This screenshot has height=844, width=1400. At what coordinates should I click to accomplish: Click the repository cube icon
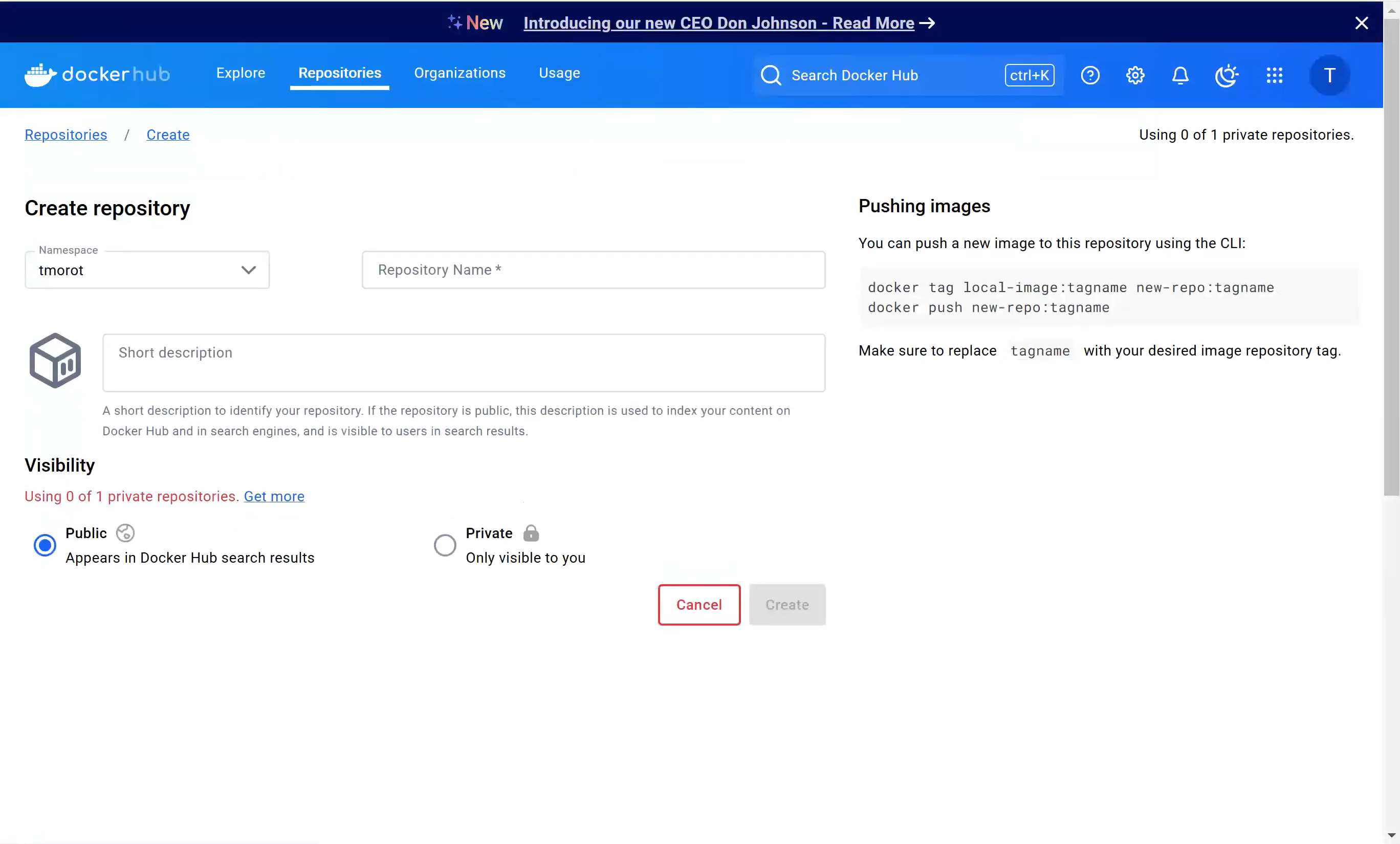click(x=55, y=361)
